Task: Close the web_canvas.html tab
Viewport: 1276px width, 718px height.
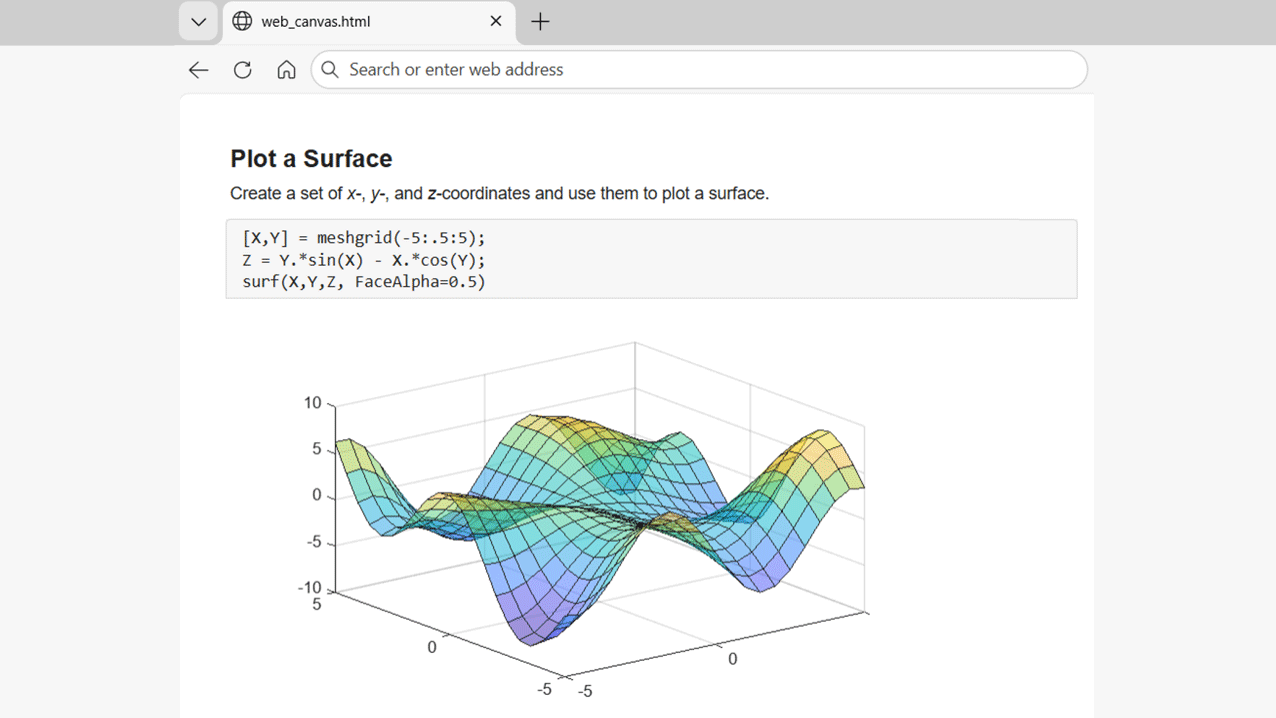Action: coord(496,21)
